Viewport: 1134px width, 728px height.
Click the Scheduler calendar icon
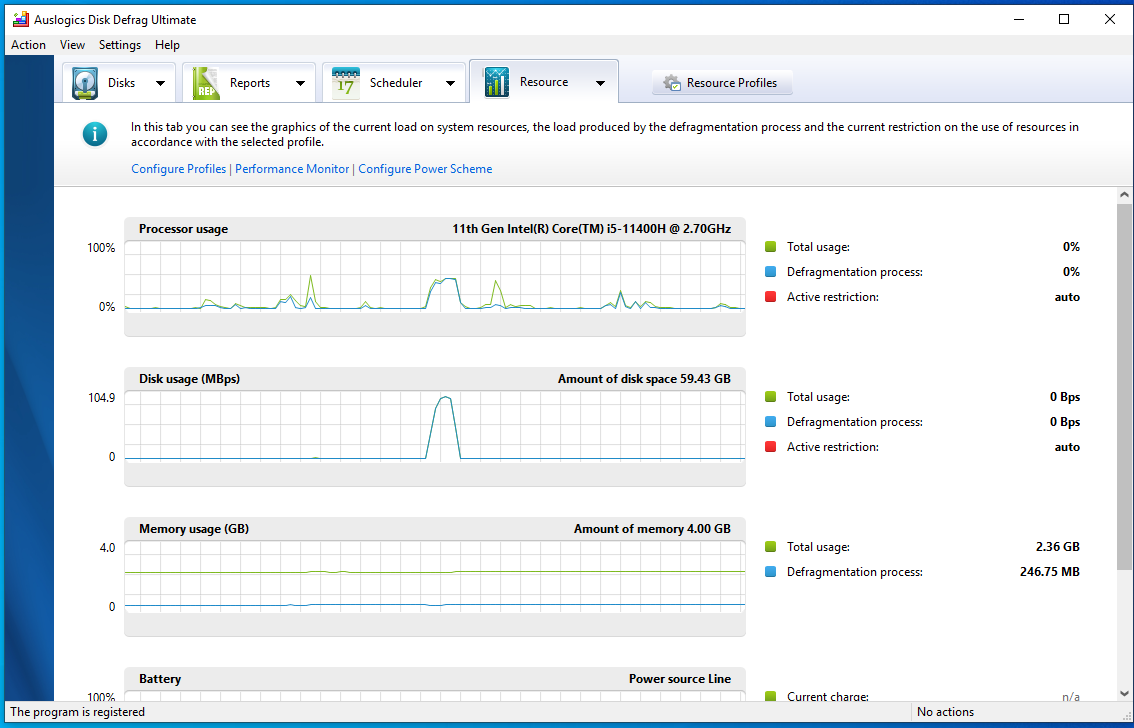(x=345, y=83)
